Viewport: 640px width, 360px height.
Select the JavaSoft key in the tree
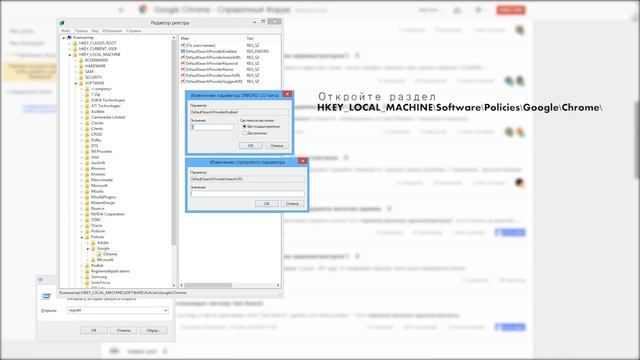(98, 163)
